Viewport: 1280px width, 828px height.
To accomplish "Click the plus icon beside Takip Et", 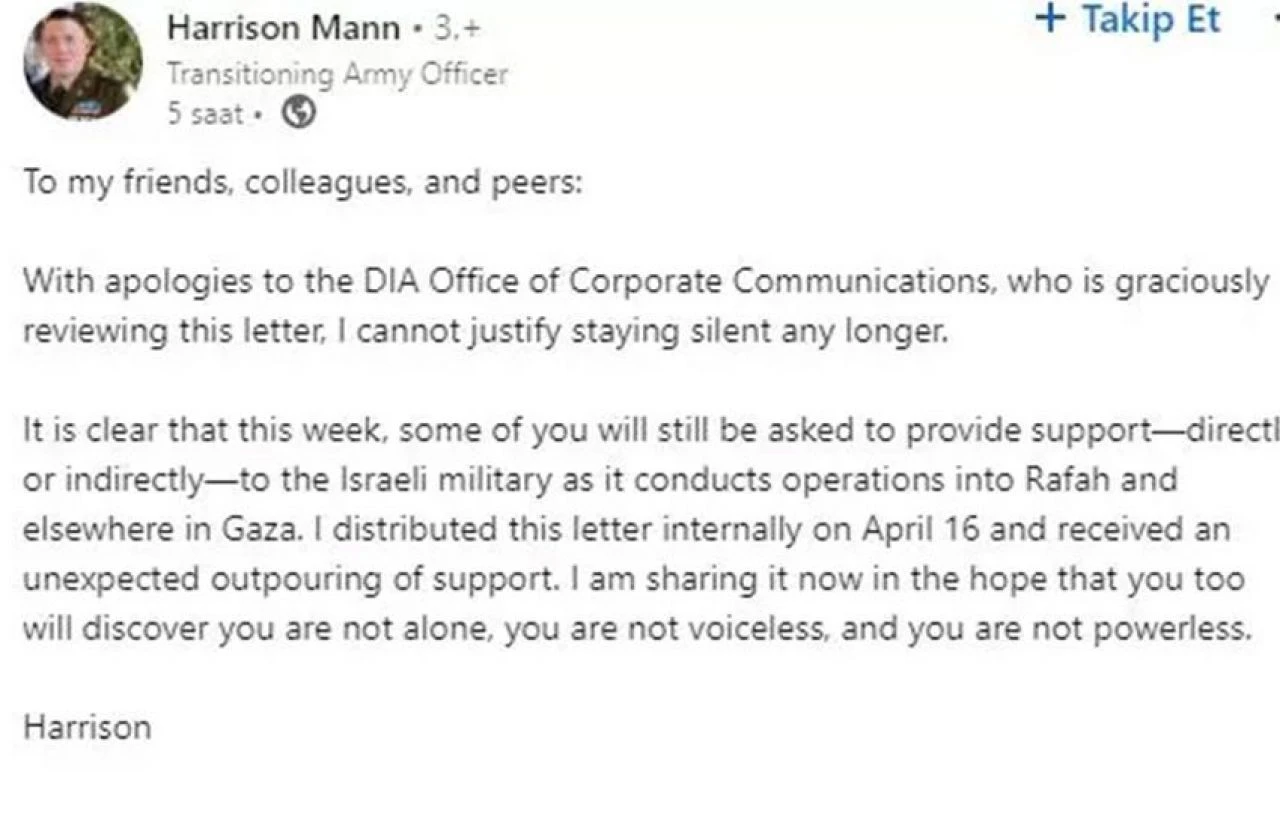I will [1050, 19].
